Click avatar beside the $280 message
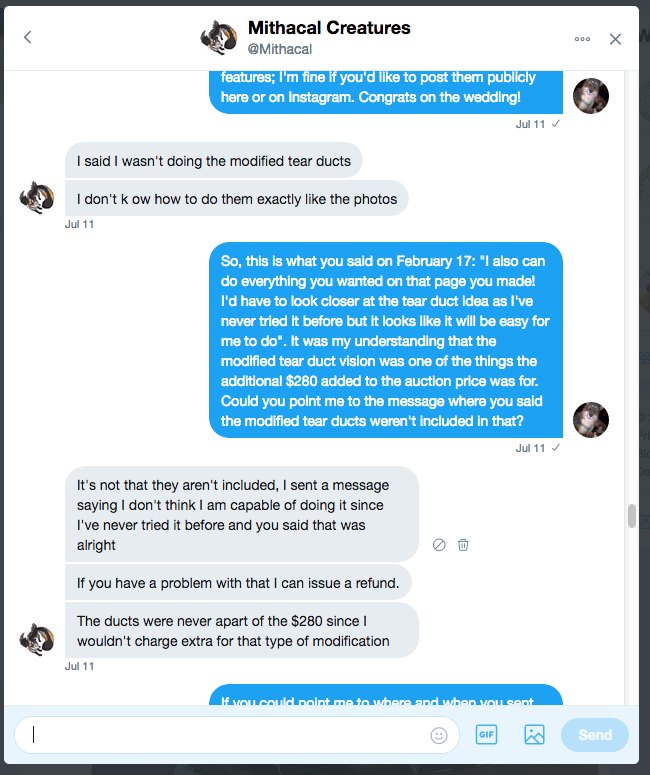Screen dimensions: 650x775 pos(37,638)
